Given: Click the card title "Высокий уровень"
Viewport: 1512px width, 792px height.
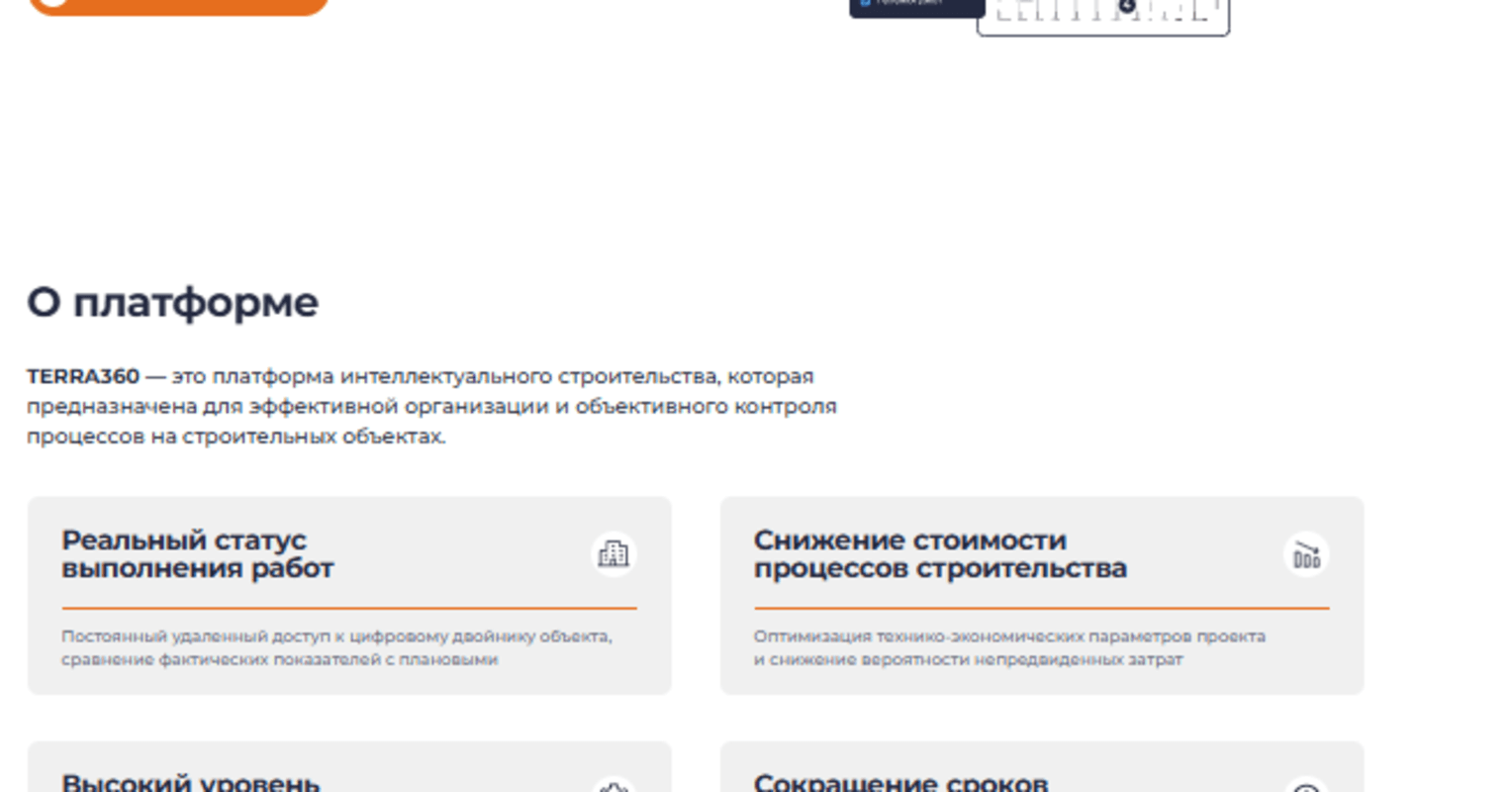Looking at the screenshot, I should (x=191, y=782).
